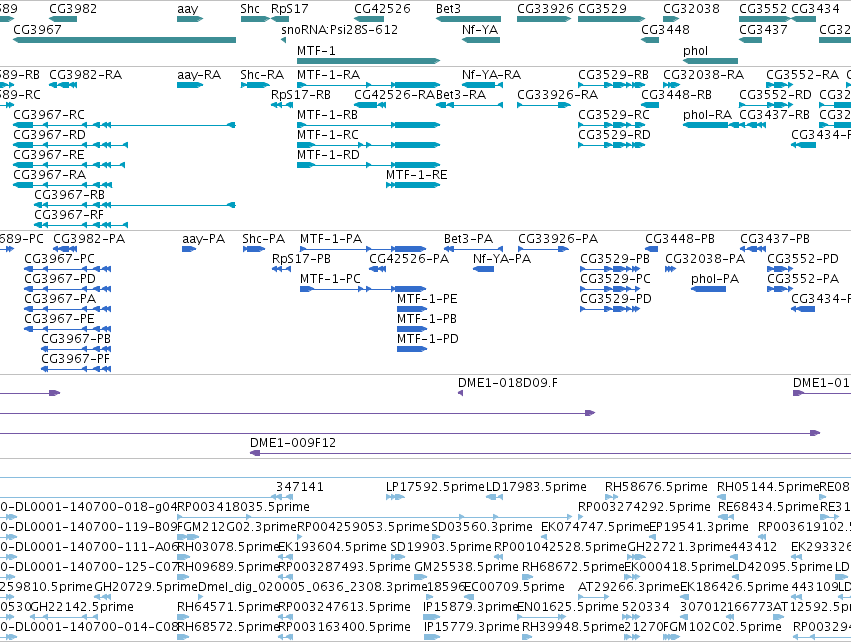Open transcript CG3529-RC label

(x=614, y=115)
